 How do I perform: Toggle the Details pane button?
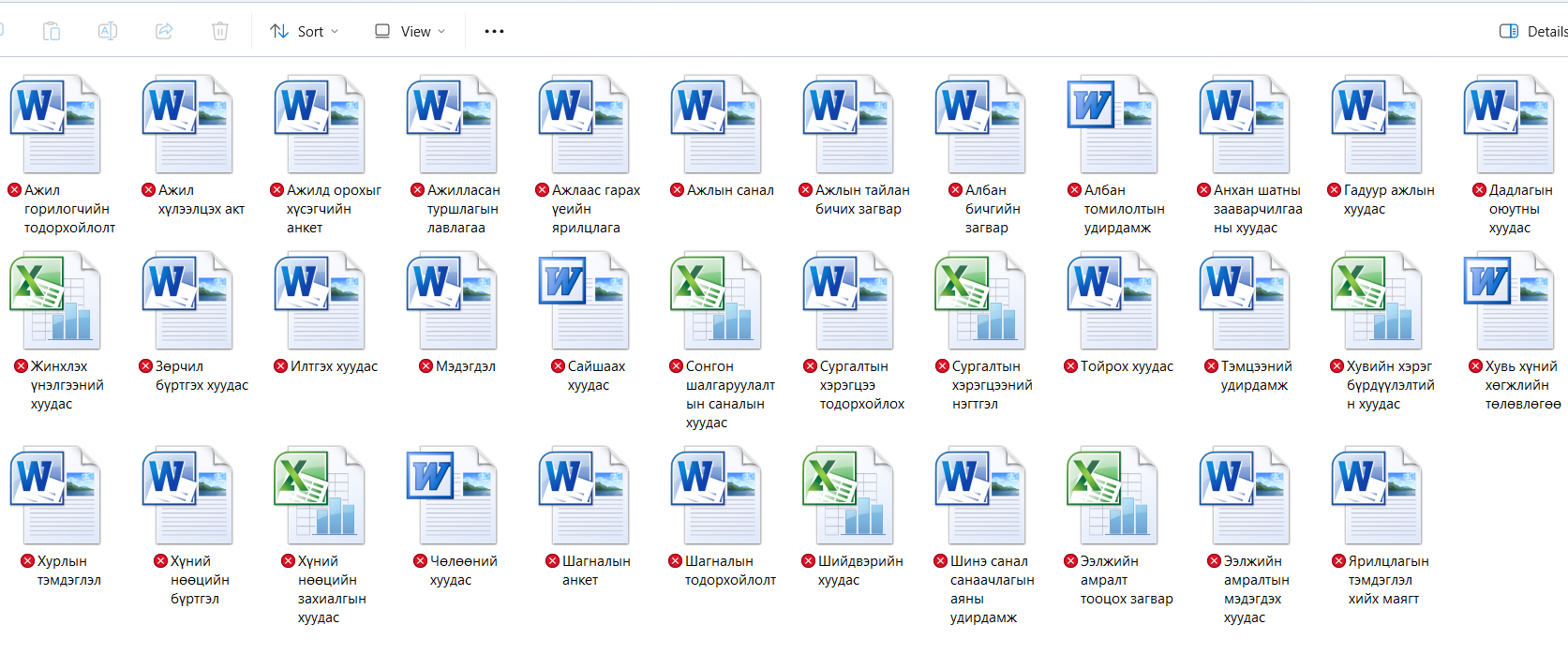(1532, 31)
